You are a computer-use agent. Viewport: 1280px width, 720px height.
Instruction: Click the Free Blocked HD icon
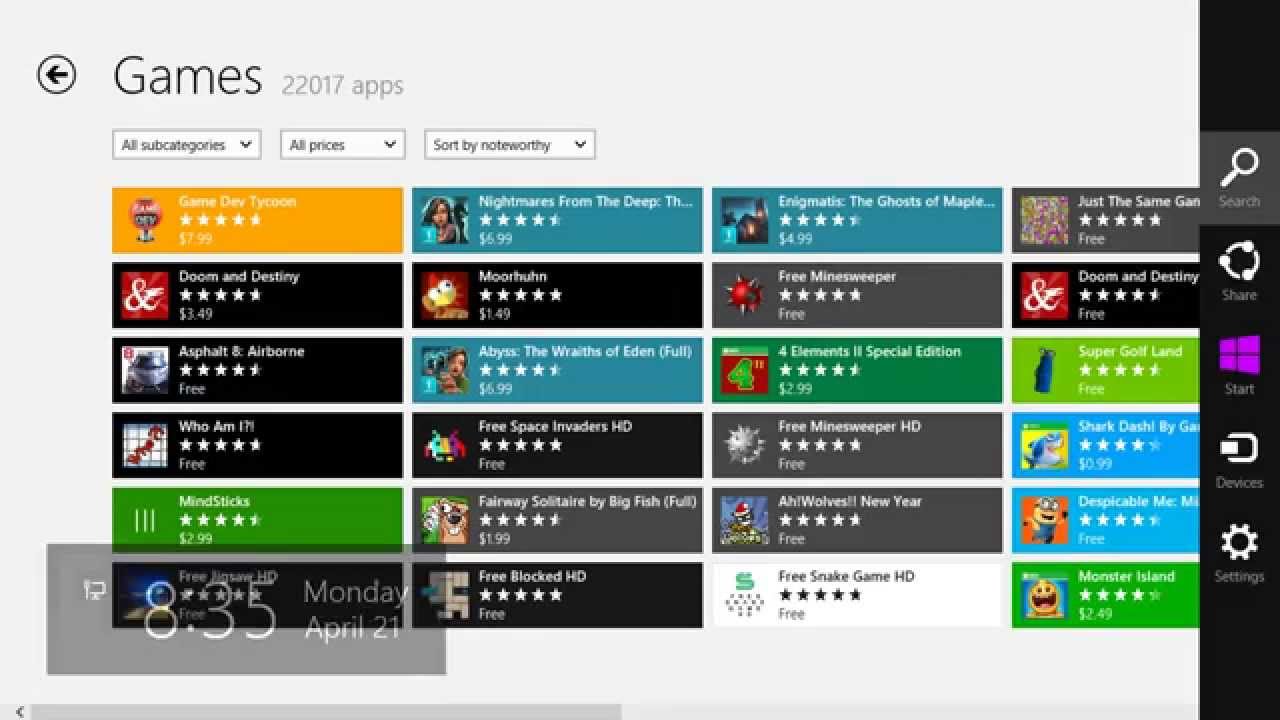445,595
